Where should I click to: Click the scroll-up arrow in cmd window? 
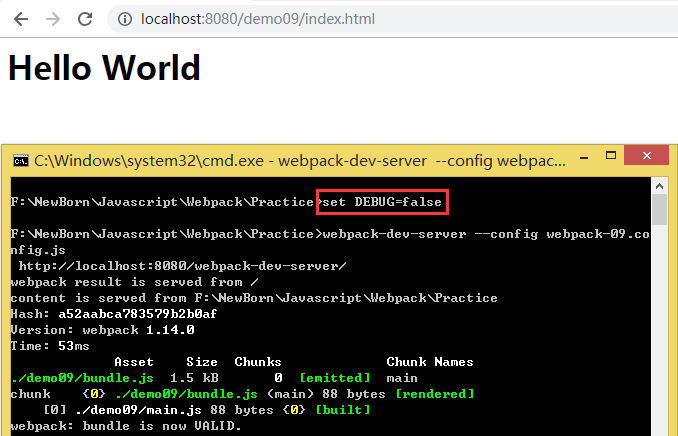pyautogui.click(x=659, y=186)
